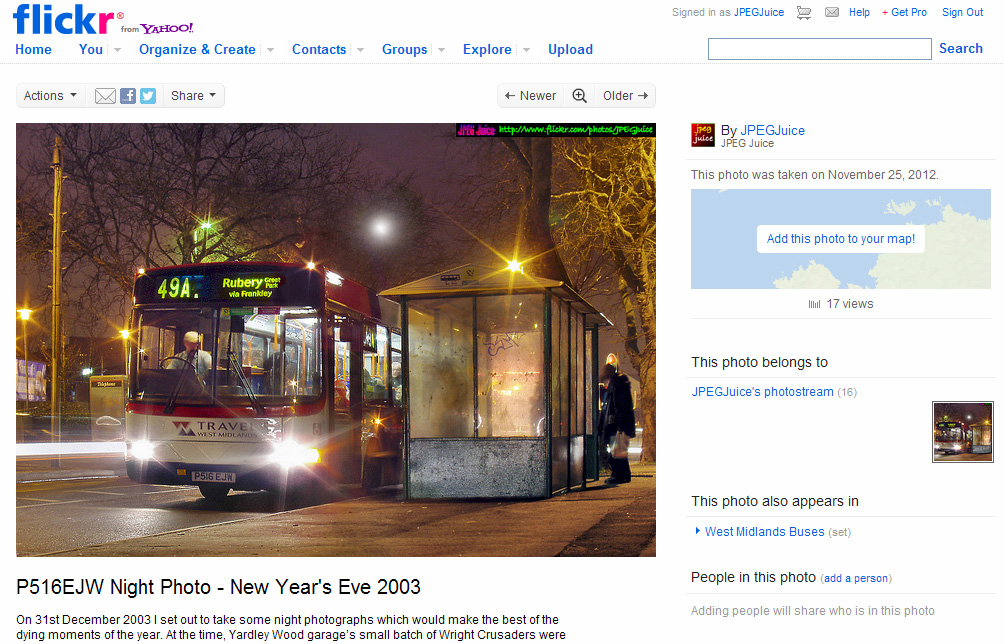Send photo by email envelope icon
1004x644 pixels.
point(104,95)
